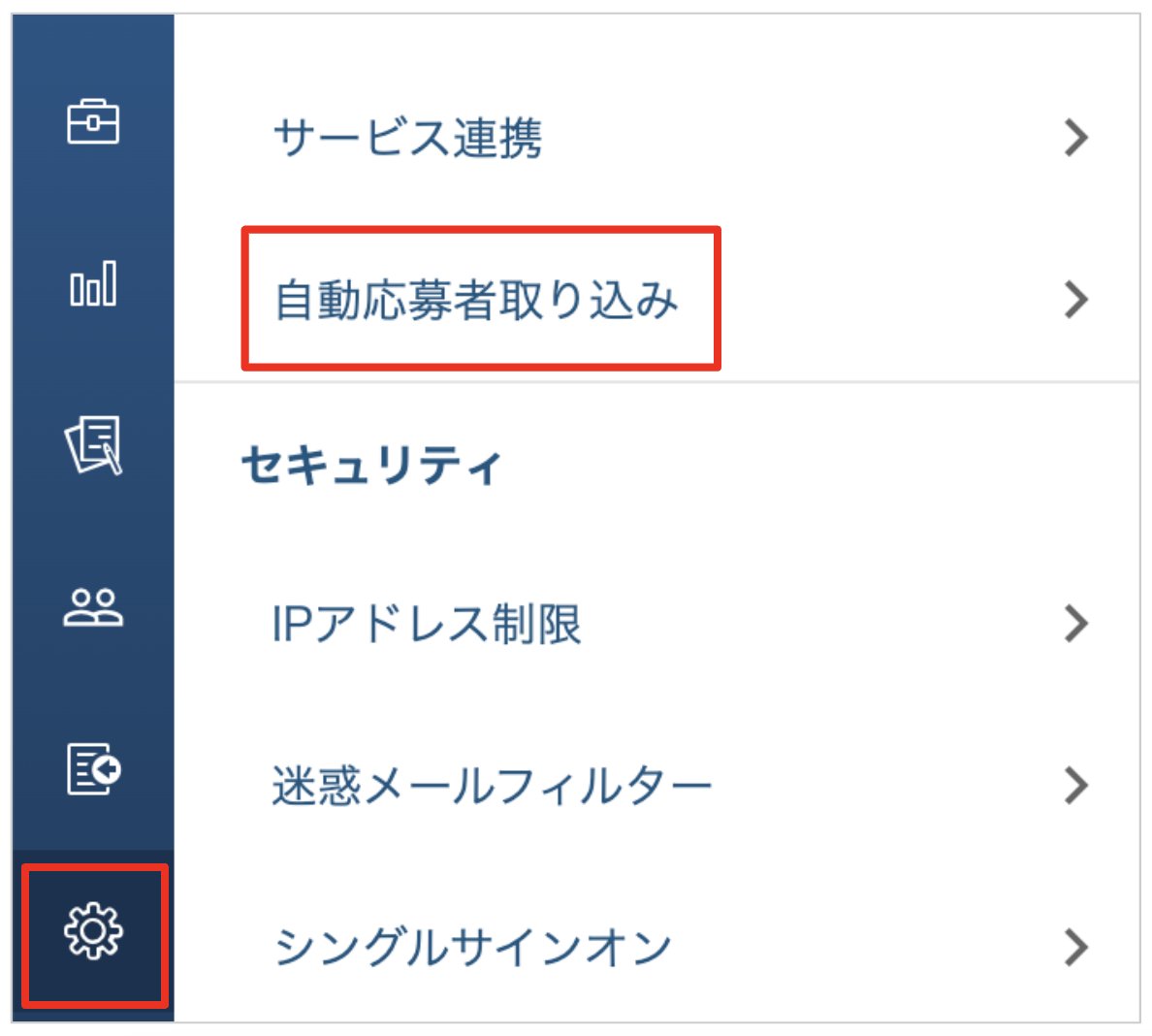Image resolution: width=1152 pixels, height=1036 pixels.
Task: Expand the chevron next to IPアドレス制限
Action: click(x=1075, y=624)
